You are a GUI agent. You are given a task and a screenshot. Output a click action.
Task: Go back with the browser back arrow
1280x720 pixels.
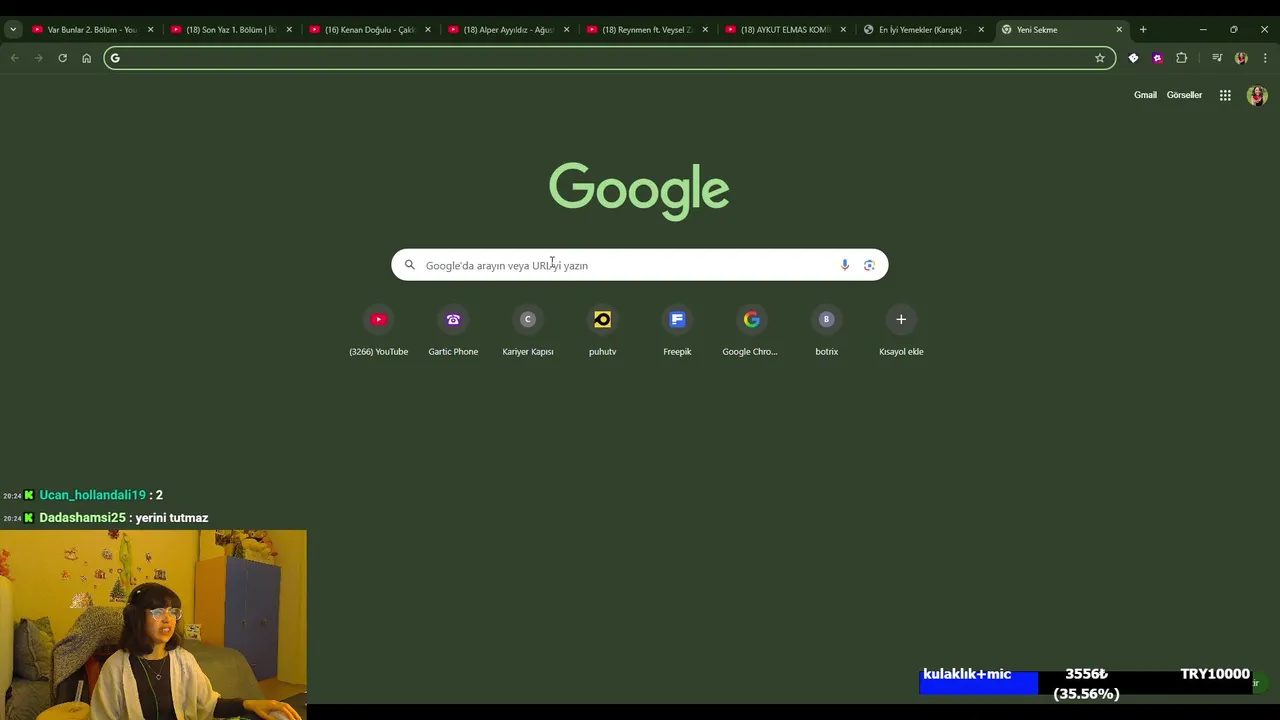(x=14, y=58)
